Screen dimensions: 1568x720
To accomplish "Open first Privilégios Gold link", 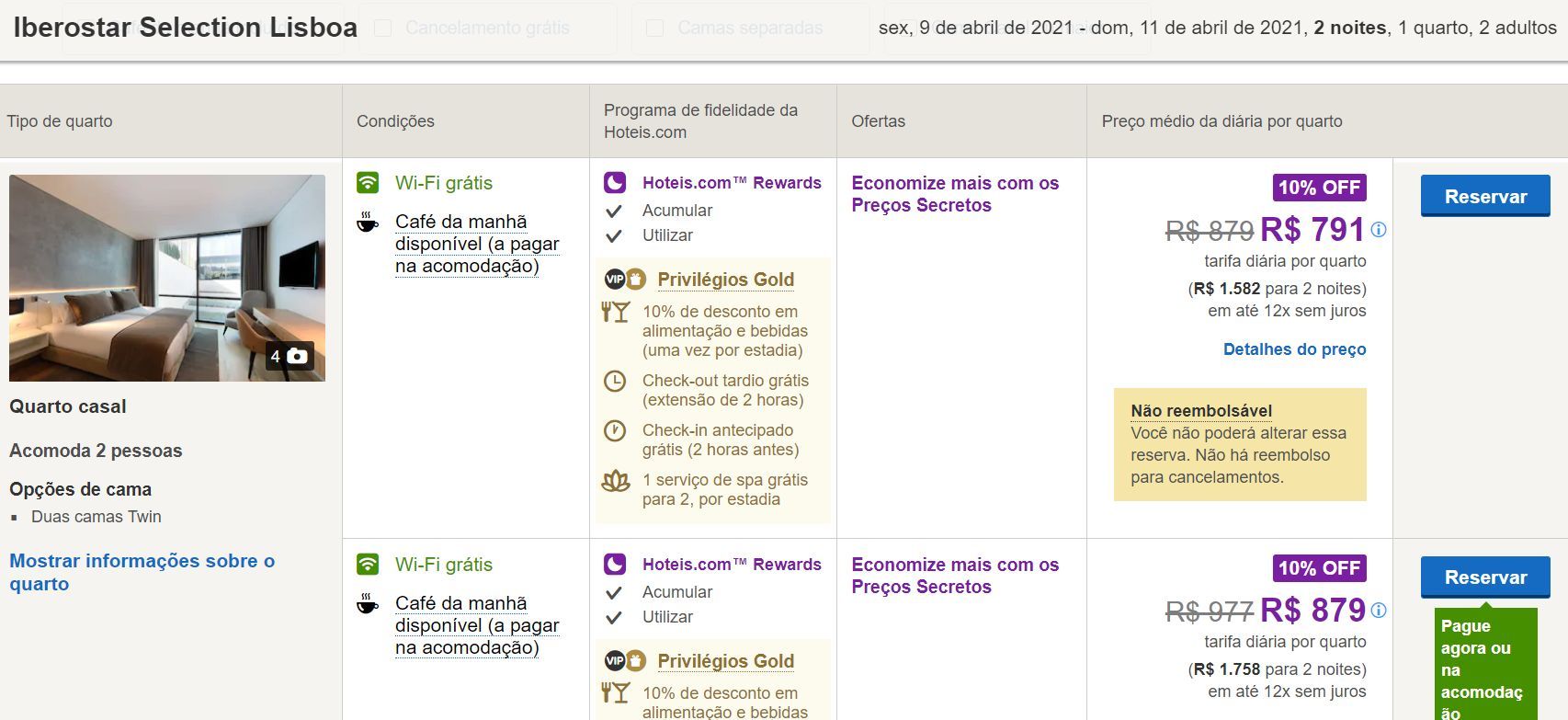I will coord(725,280).
